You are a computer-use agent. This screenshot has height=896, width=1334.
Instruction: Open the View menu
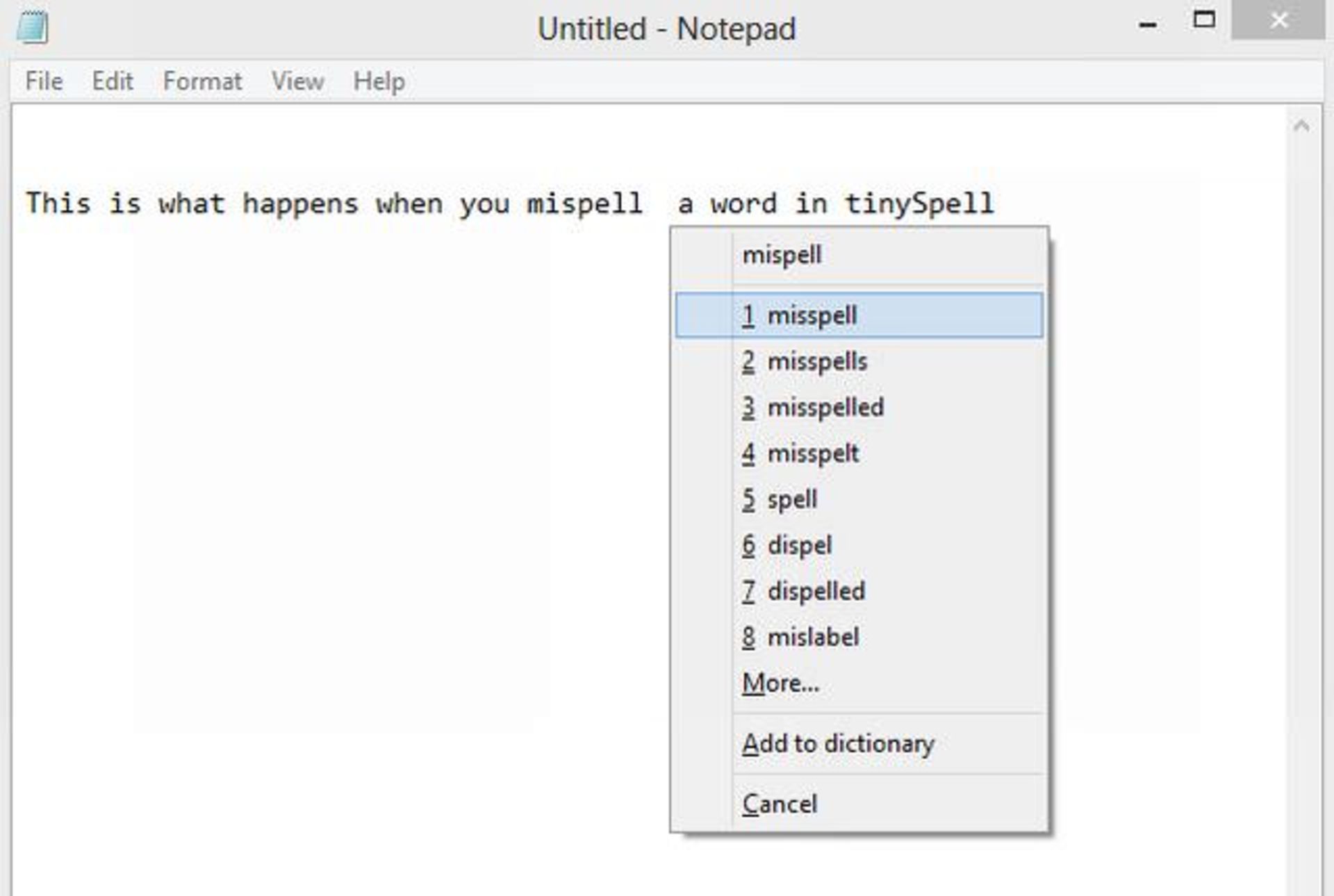coord(297,81)
